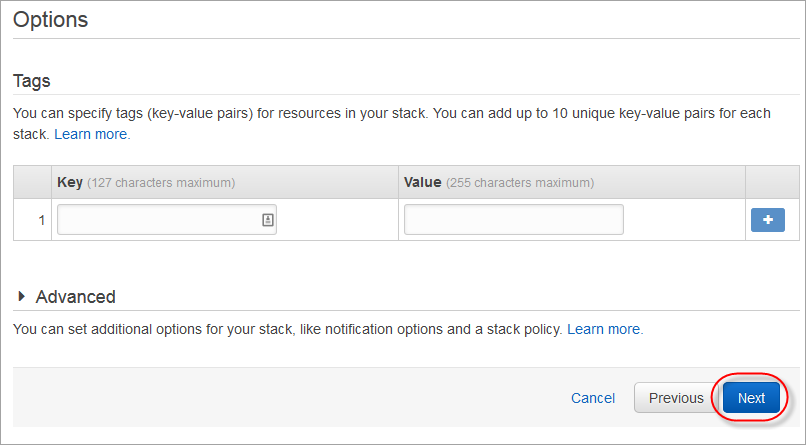Image resolution: width=806 pixels, height=445 pixels.
Task: Cancel the stack creation wizard
Action: click(593, 398)
